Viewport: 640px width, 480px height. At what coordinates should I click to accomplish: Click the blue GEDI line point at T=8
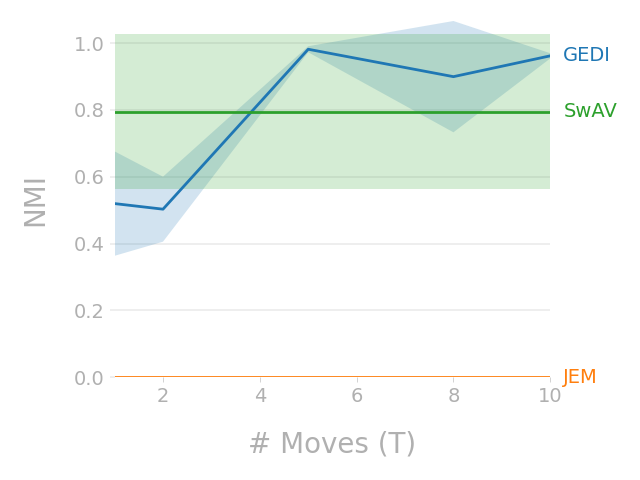click(453, 77)
